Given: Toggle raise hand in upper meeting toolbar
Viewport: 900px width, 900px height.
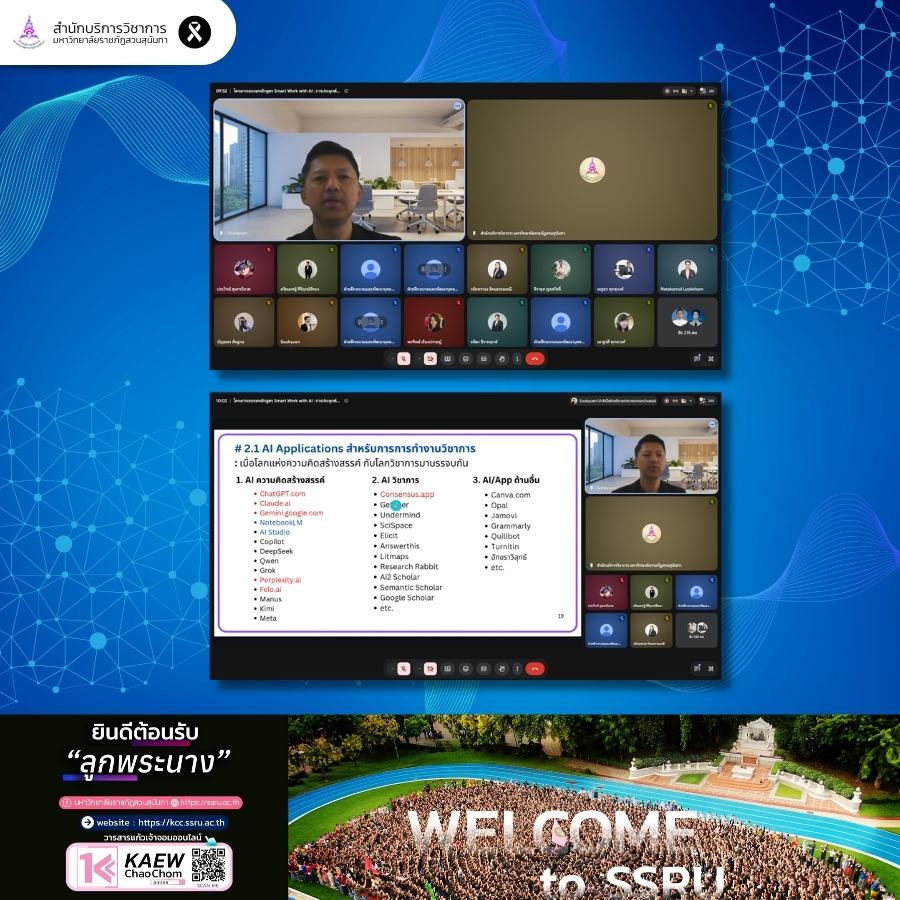Looking at the screenshot, I should (502, 359).
